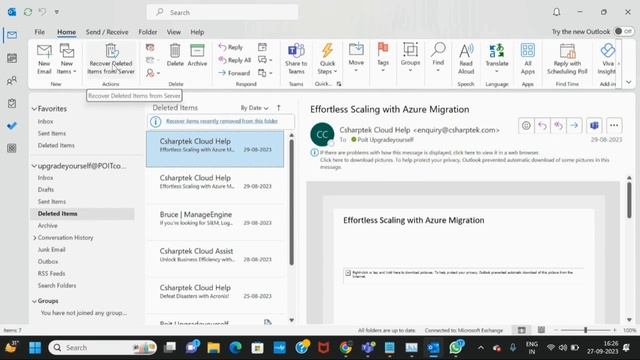Image resolution: width=640 pixels, height=360 pixels.
Task: Click Reply in the ribbon
Action: tap(231, 47)
